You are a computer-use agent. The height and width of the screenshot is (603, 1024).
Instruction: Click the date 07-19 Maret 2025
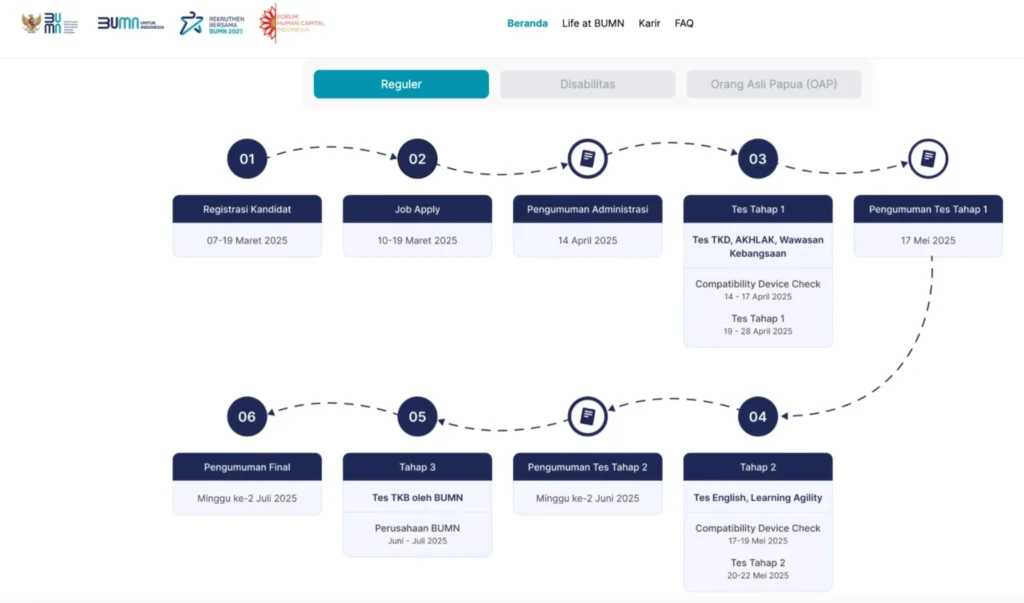point(247,240)
